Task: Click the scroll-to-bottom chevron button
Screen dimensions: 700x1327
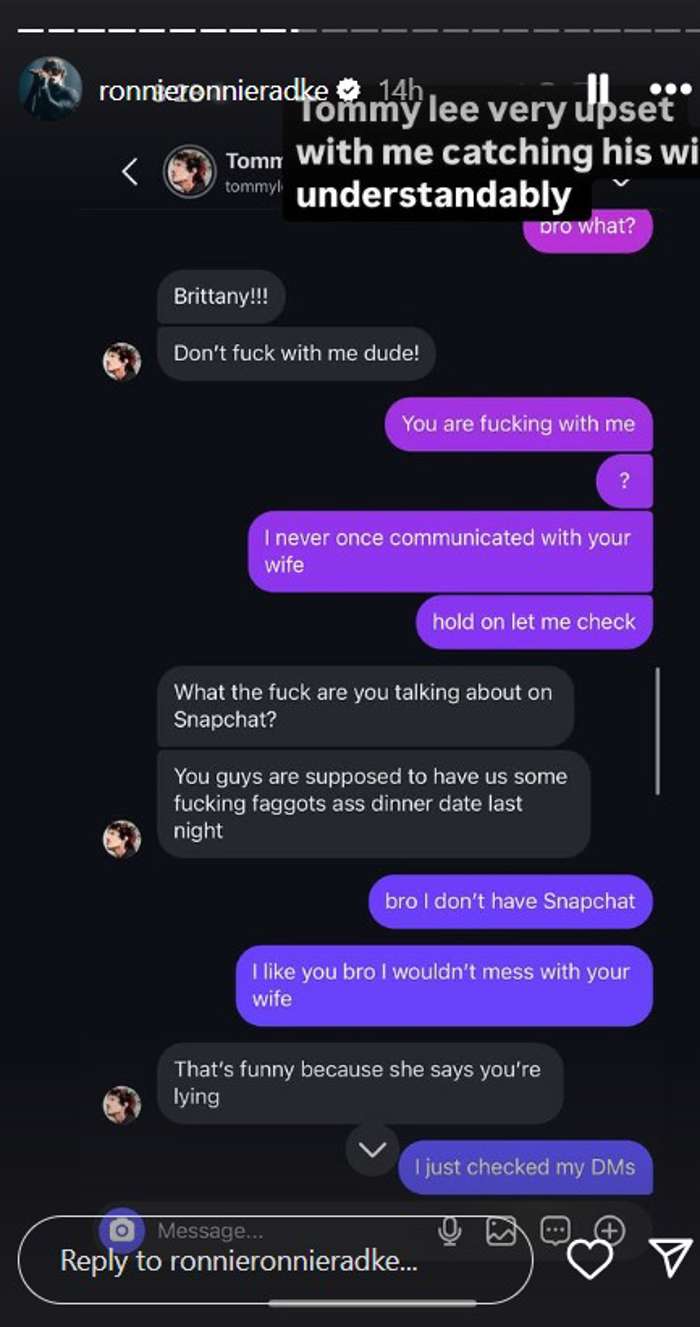Action: click(372, 1150)
